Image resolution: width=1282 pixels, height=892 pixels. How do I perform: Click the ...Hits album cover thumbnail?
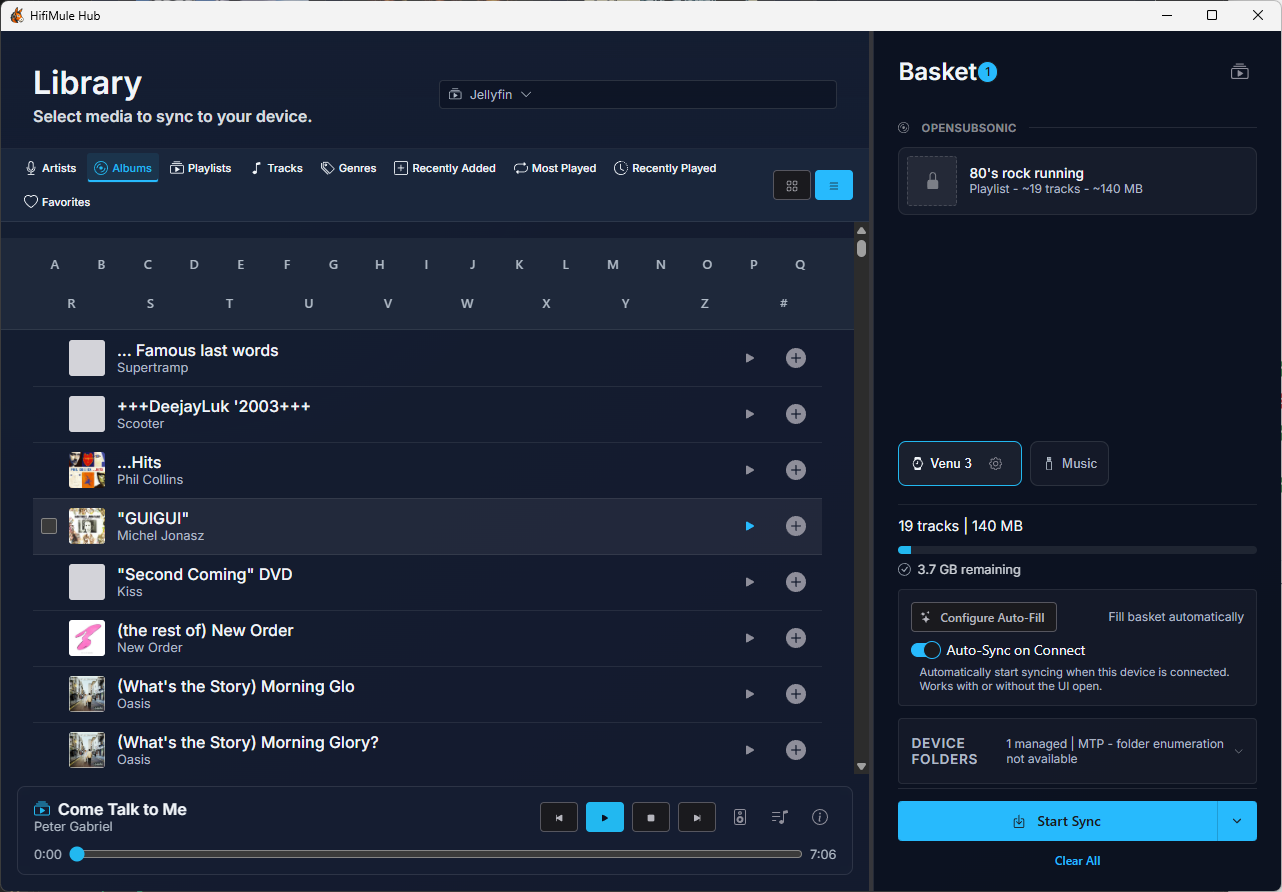tap(87, 470)
